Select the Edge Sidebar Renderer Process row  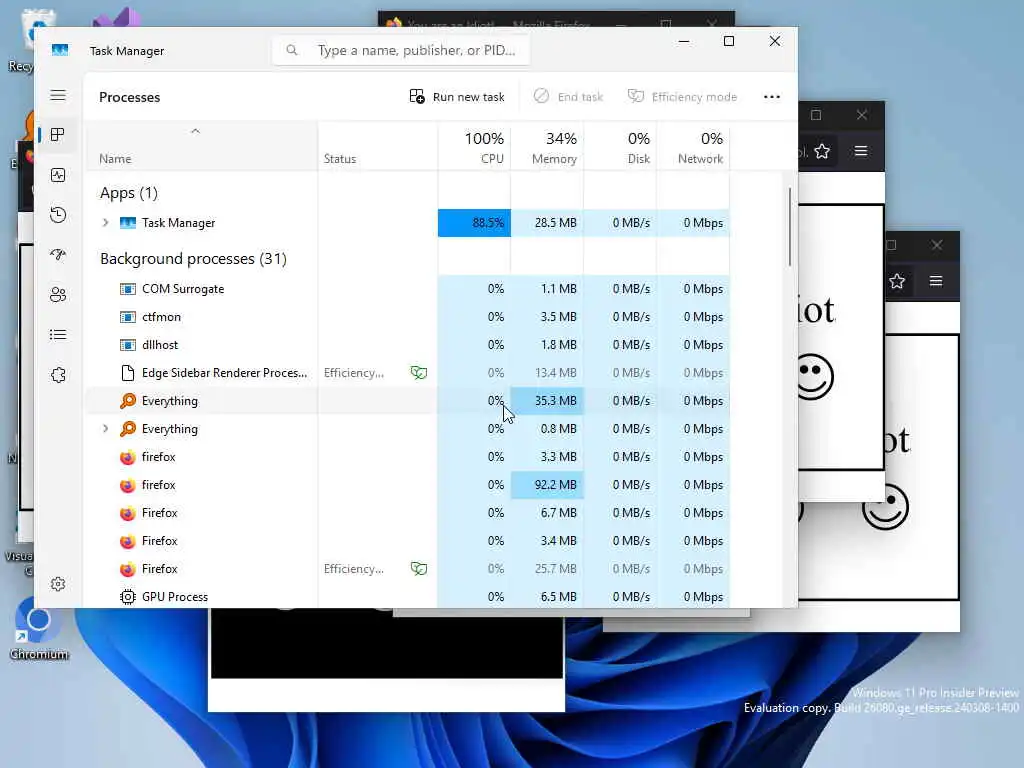click(408, 373)
